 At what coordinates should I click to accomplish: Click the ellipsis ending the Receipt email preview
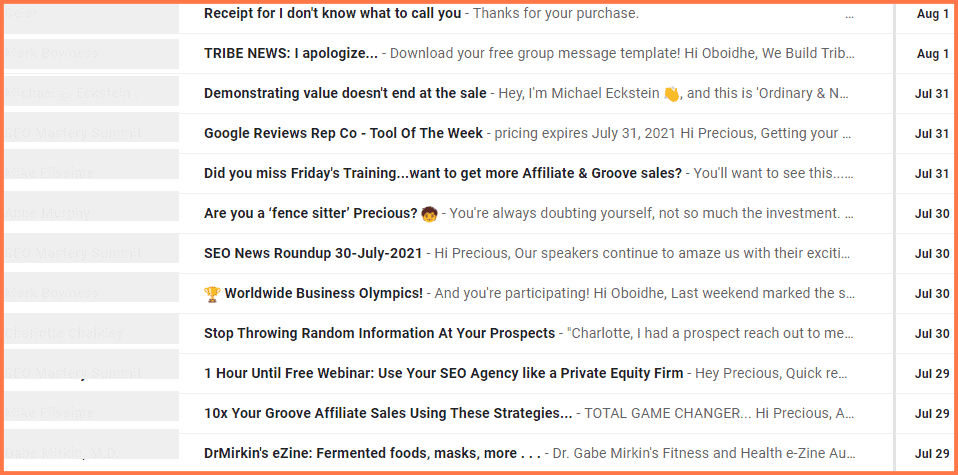click(849, 15)
